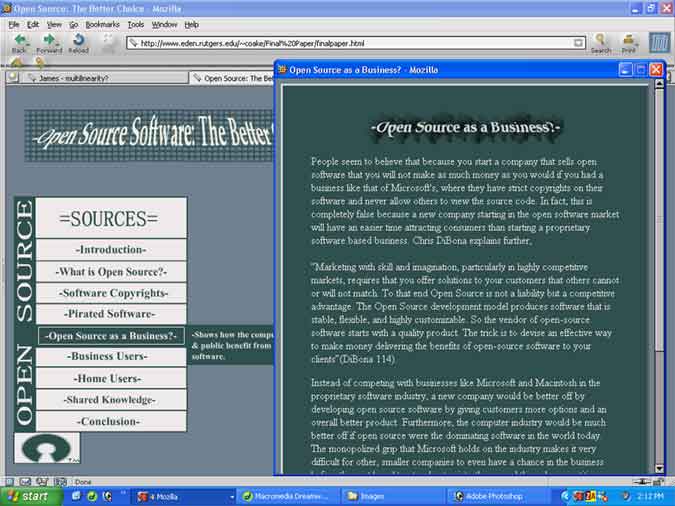
Task: Select the -Pirated Software- link
Action: (x=111, y=314)
